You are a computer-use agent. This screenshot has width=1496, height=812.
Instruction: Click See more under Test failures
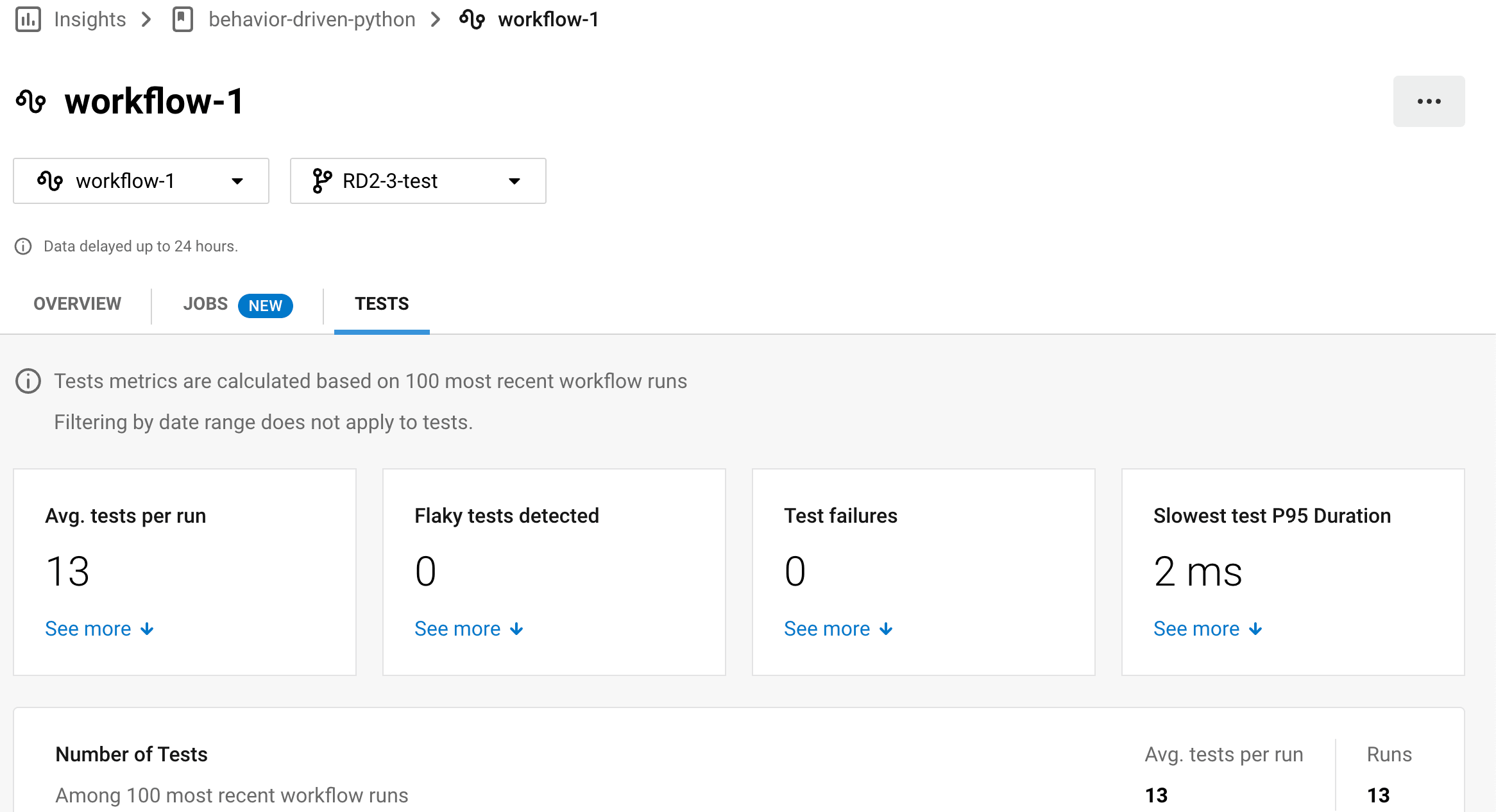pyautogui.click(x=829, y=629)
